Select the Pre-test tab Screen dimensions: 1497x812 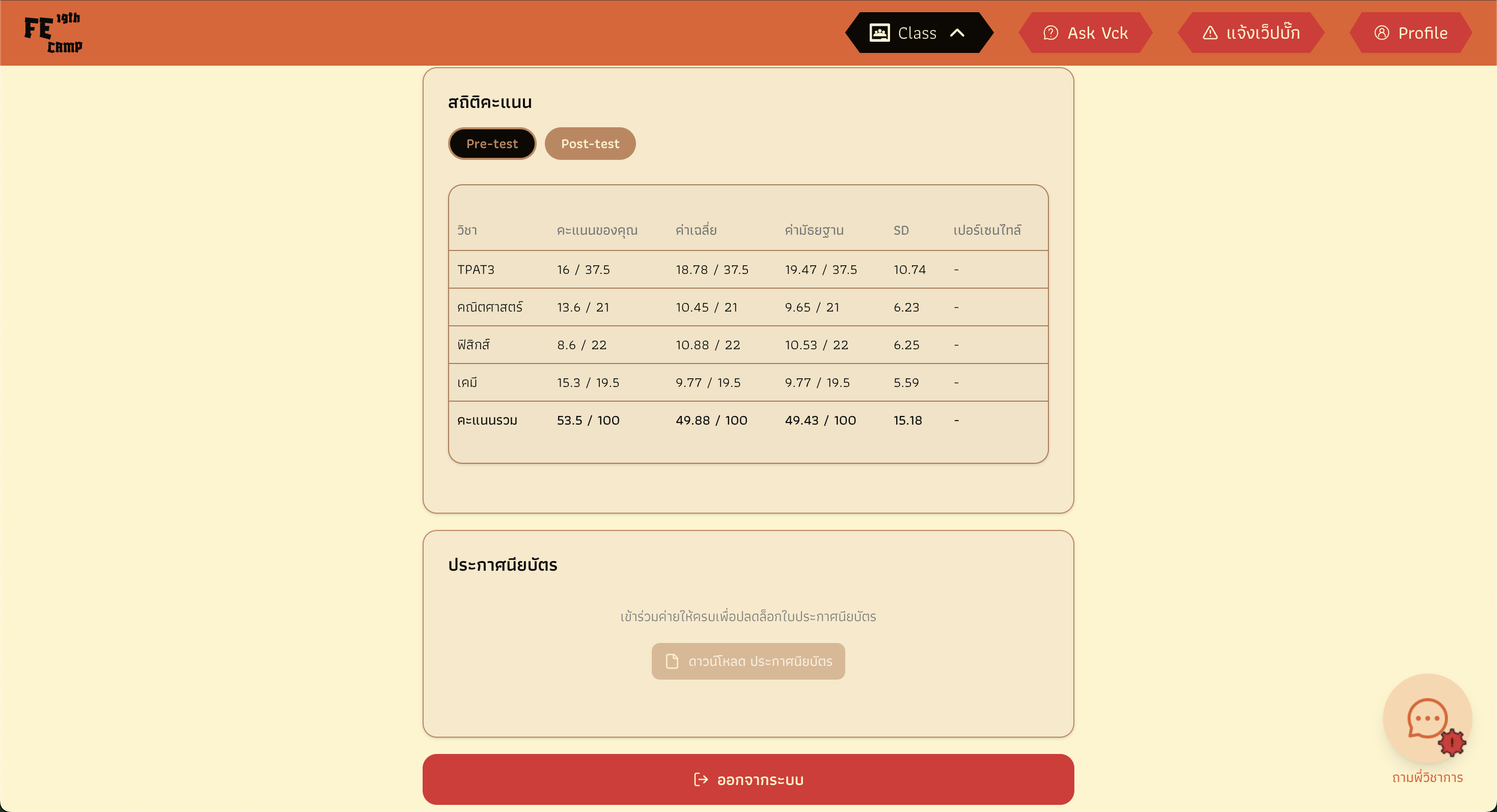pos(492,144)
